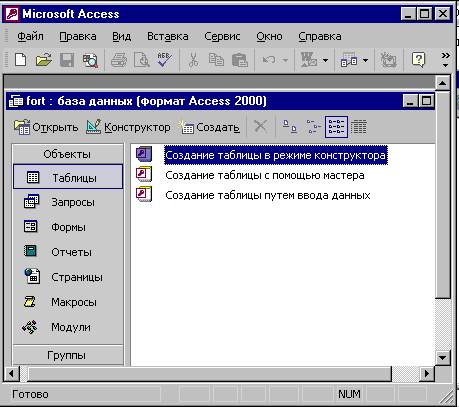Open the Вид menu

(x=121, y=36)
